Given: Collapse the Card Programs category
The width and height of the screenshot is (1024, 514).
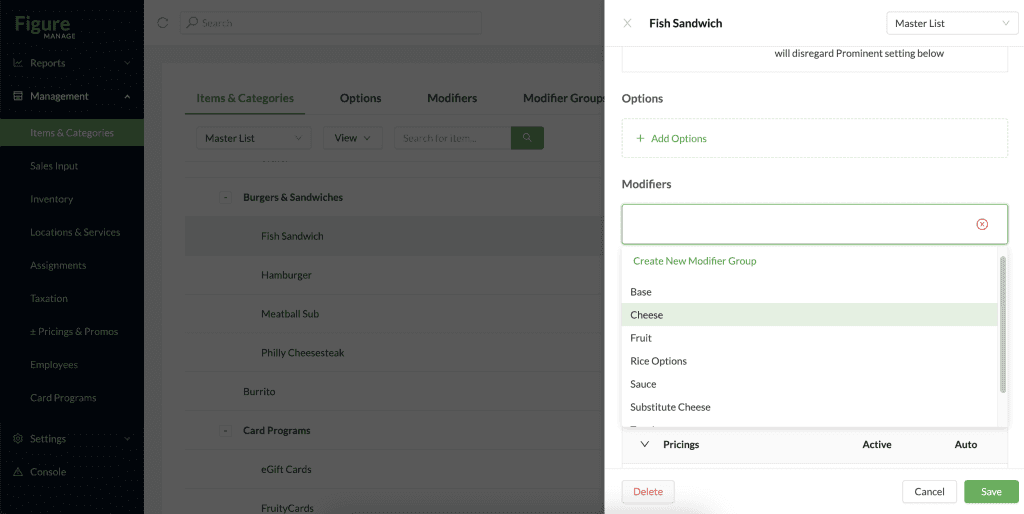Looking at the screenshot, I should [225, 431].
